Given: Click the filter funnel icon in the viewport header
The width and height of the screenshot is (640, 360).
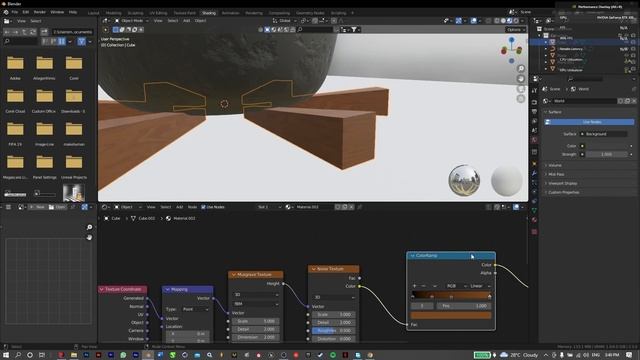Looking at the screenshot, I should [x=354, y=29].
